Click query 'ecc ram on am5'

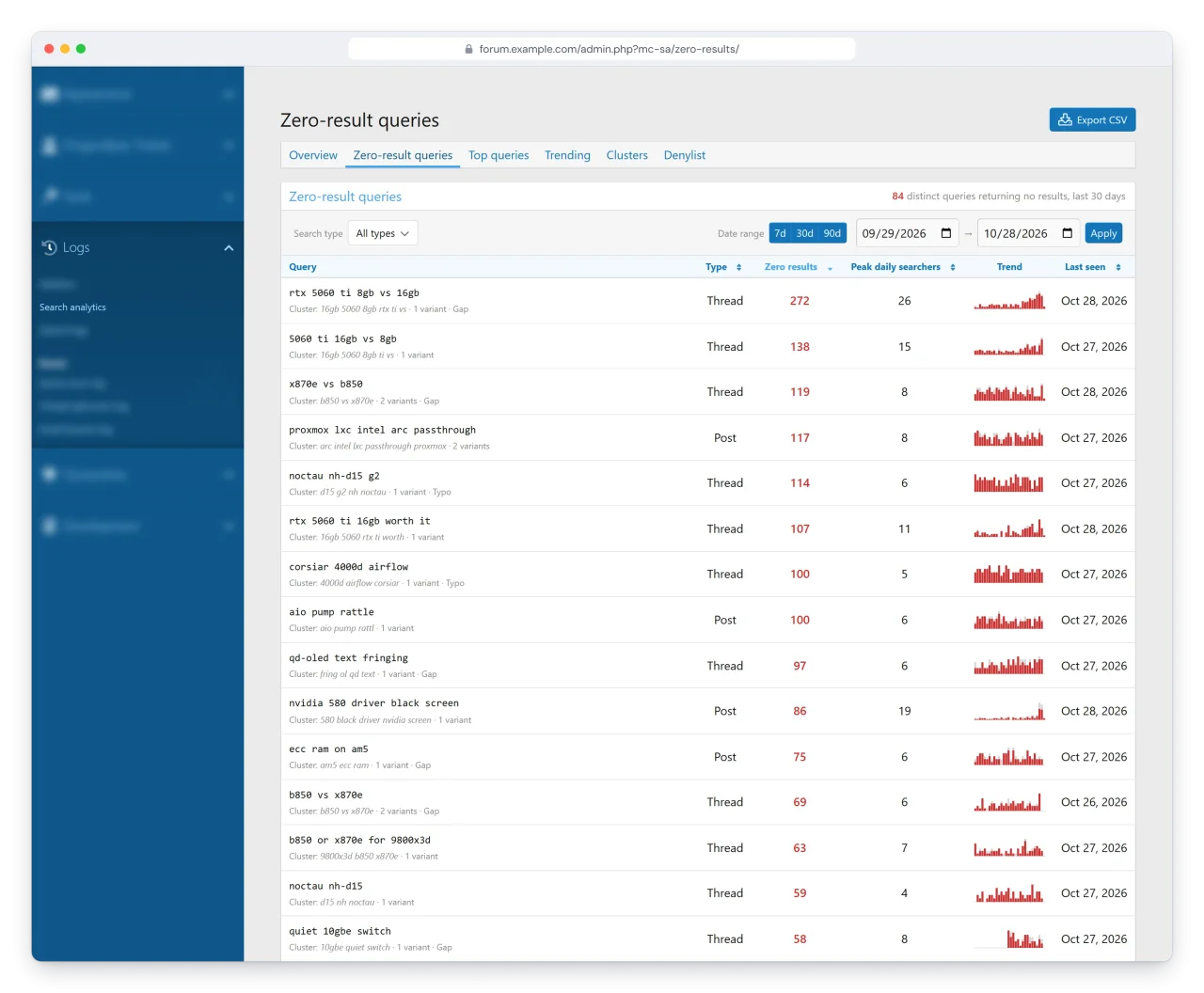[x=328, y=749]
